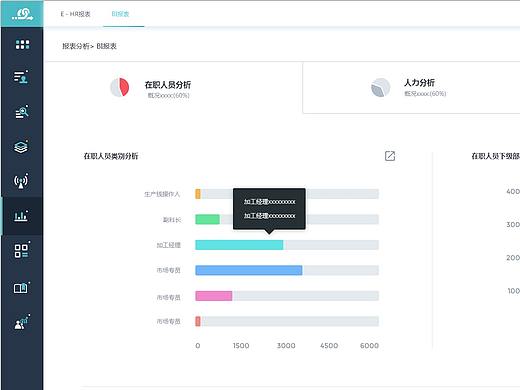The height and width of the screenshot is (390, 520).
Task: Click the 6000 axis value
Action: (369, 346)
